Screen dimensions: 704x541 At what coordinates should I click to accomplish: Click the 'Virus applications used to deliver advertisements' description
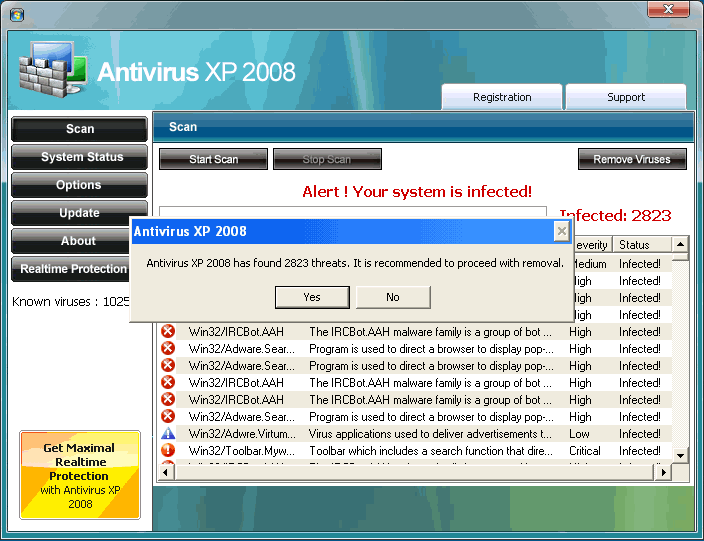[430, 434]
